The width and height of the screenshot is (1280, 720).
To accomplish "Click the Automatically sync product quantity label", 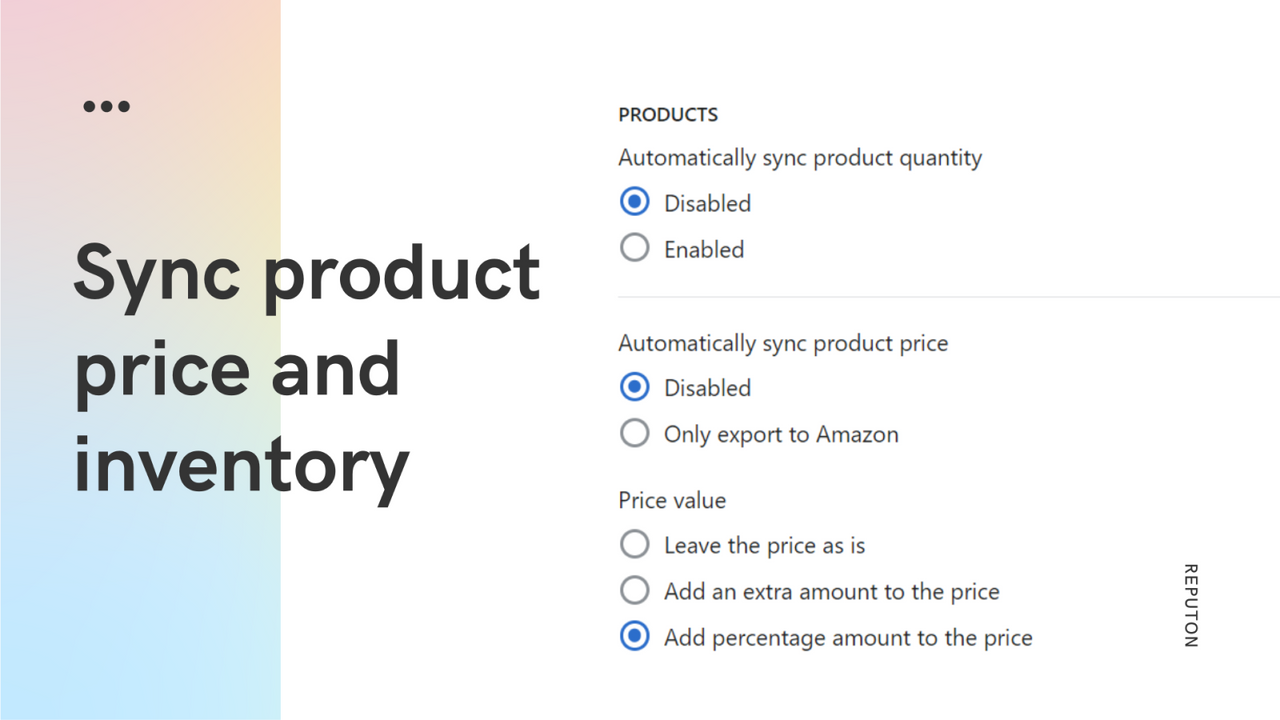I will point(800,157).
